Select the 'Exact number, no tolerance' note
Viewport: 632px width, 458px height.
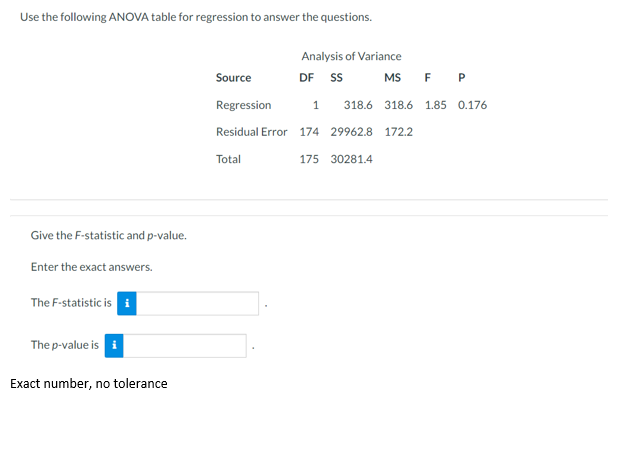tap(89, 383)
